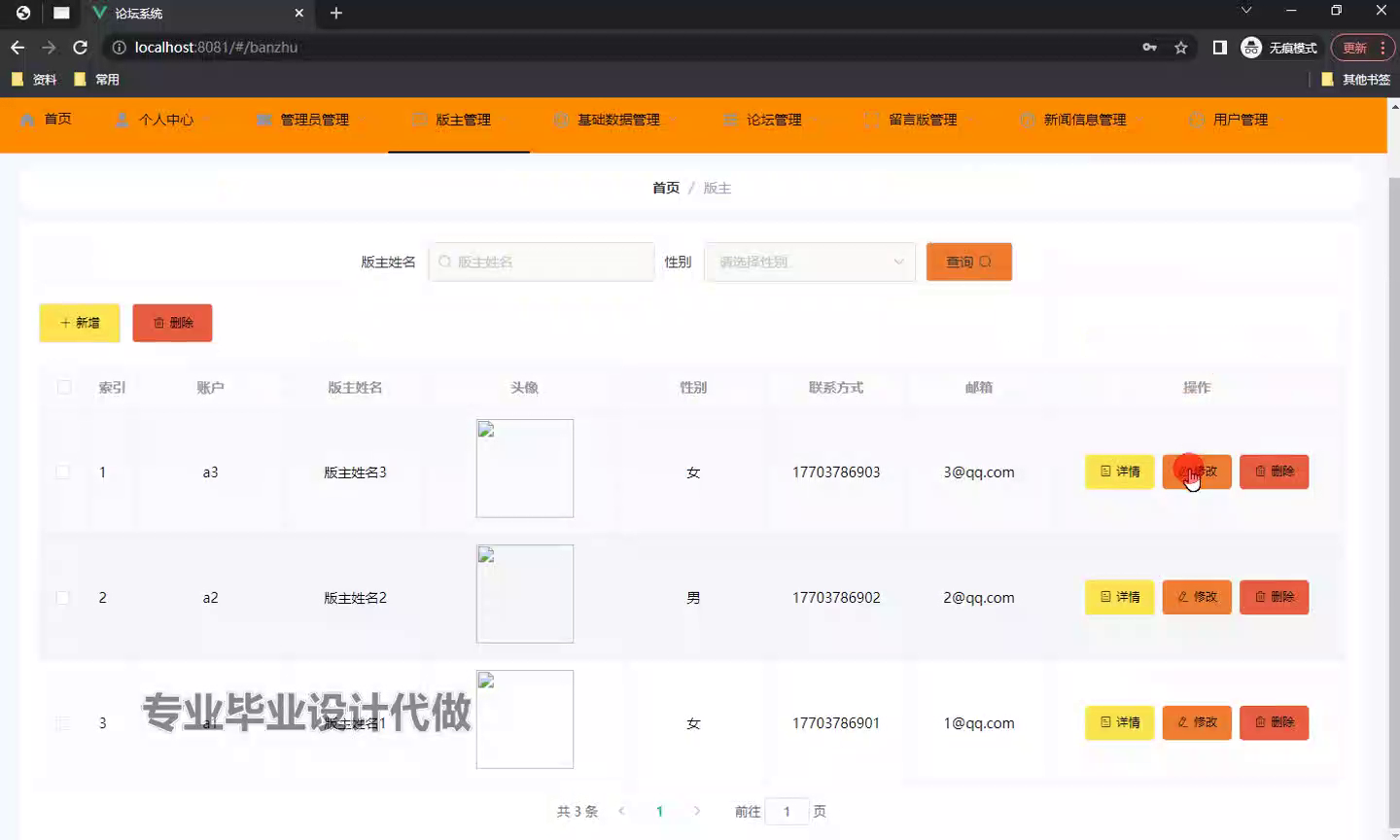Open the tab search chevron in title bar
1400x840 pixels.
pos(1246,10)
